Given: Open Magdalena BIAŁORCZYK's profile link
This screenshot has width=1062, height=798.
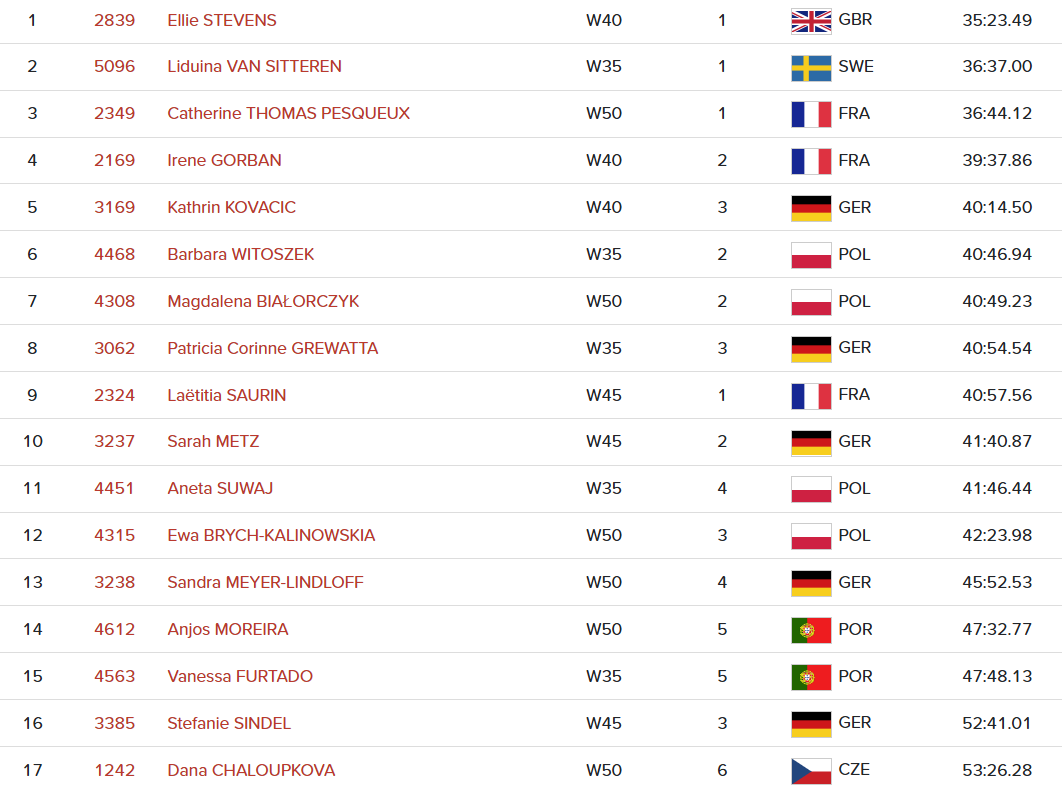Looking at the screenshot, I should (263, 302).
